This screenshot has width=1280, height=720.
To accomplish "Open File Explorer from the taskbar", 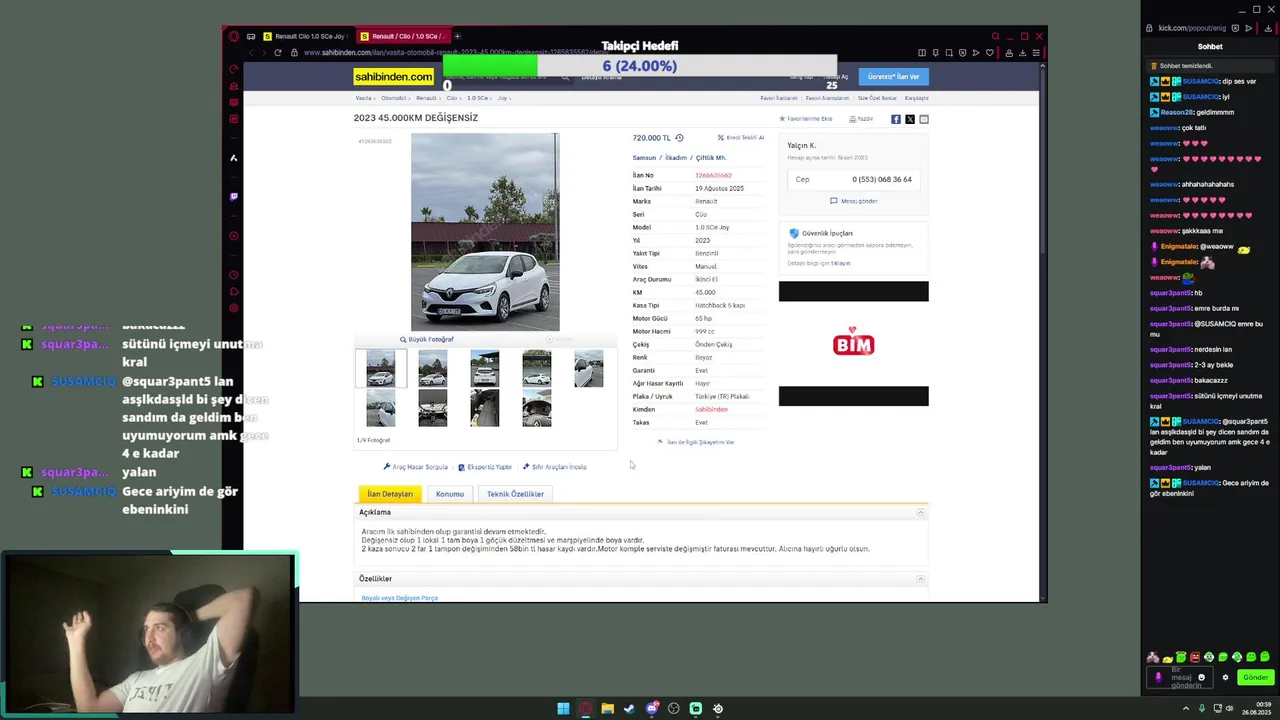I will (607, 708).
